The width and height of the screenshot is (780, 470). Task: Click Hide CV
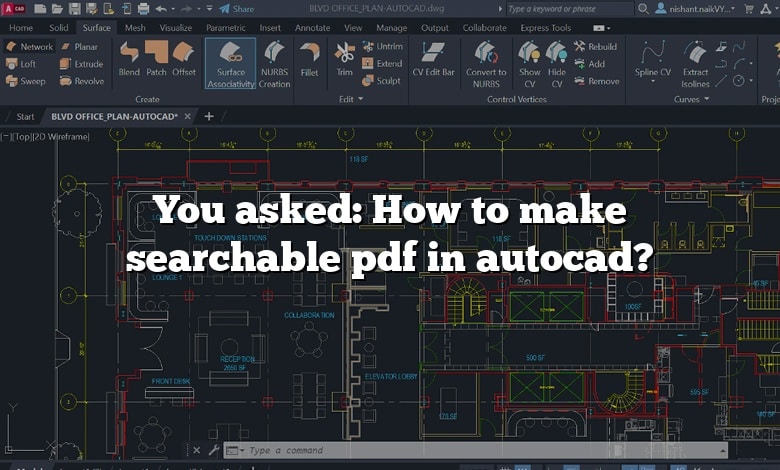[557, 64]
